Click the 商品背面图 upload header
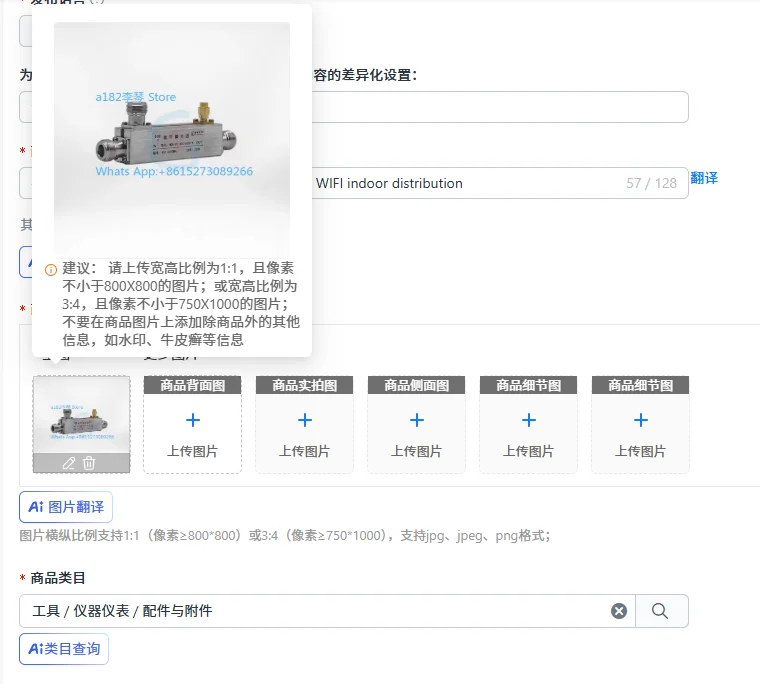This screenshot has height=684, width=760. (x=193, y=385)
